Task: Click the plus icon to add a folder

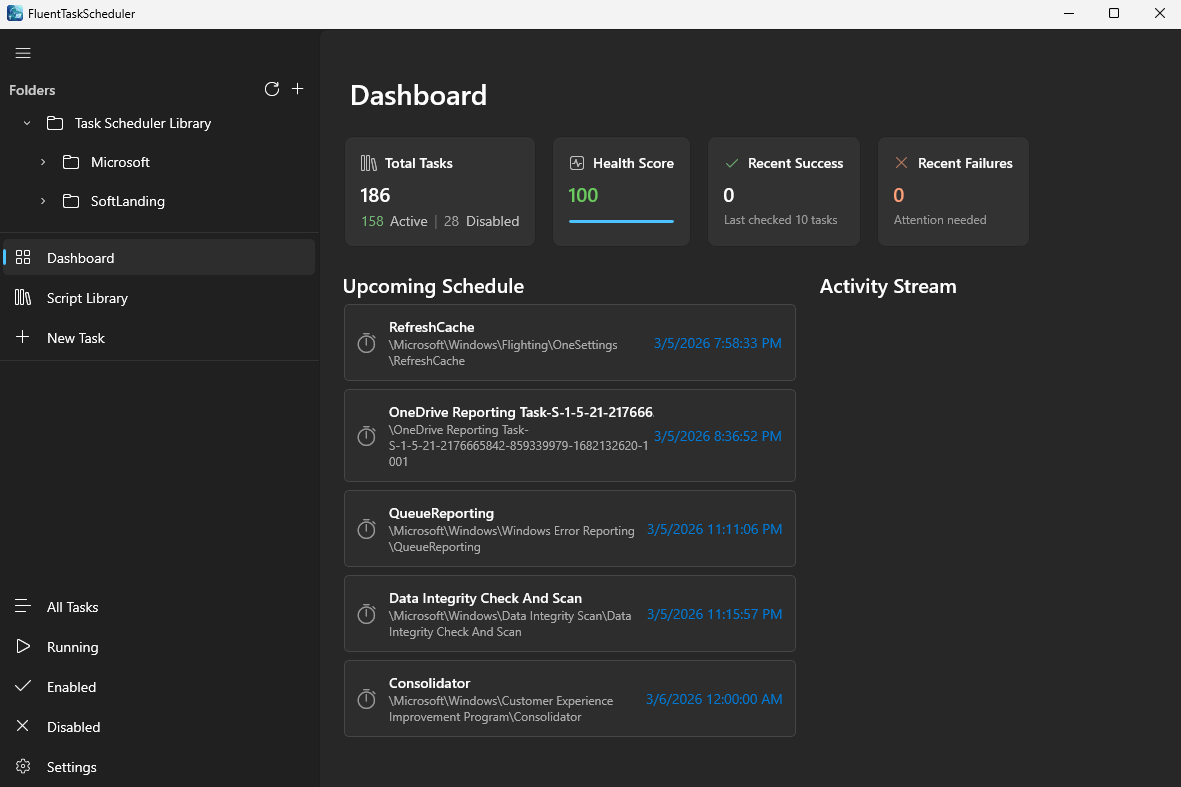Action: pos(297,89)
